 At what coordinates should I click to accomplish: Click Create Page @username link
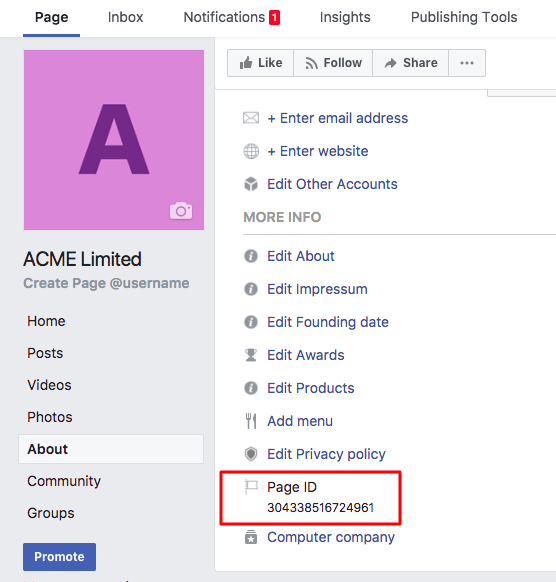coord(106,283)
